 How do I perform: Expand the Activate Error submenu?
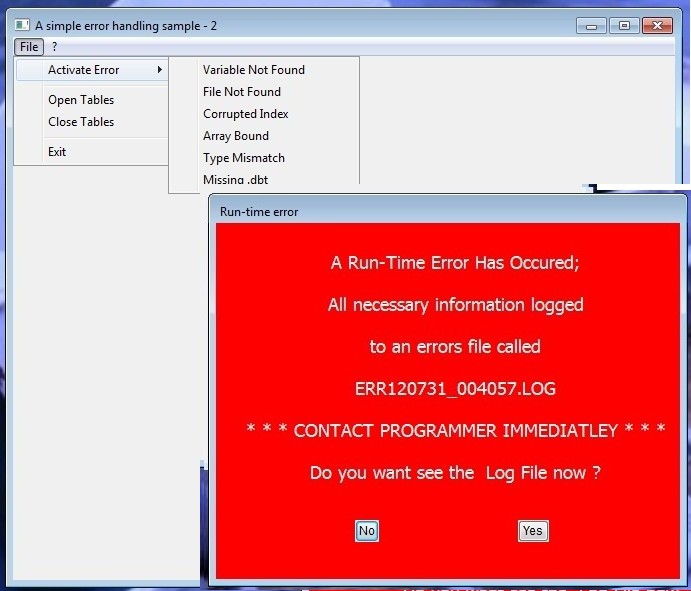tap(92, 70)
